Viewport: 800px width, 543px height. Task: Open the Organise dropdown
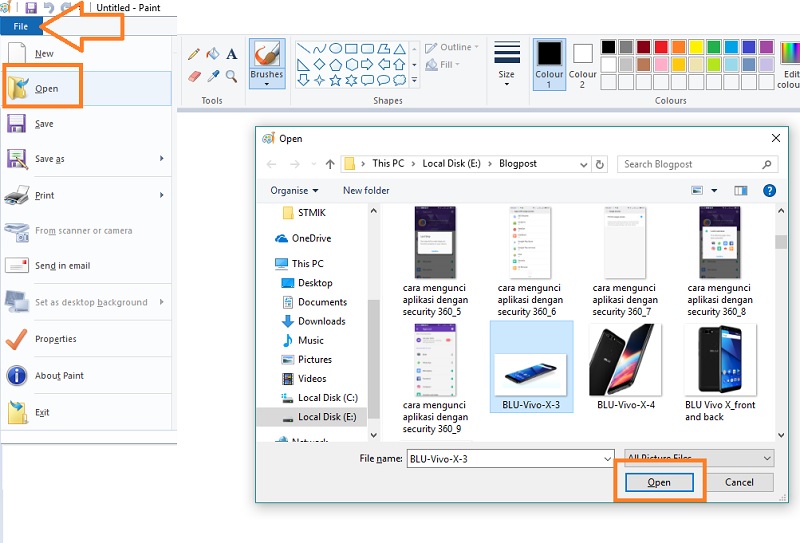coord(294,191)
